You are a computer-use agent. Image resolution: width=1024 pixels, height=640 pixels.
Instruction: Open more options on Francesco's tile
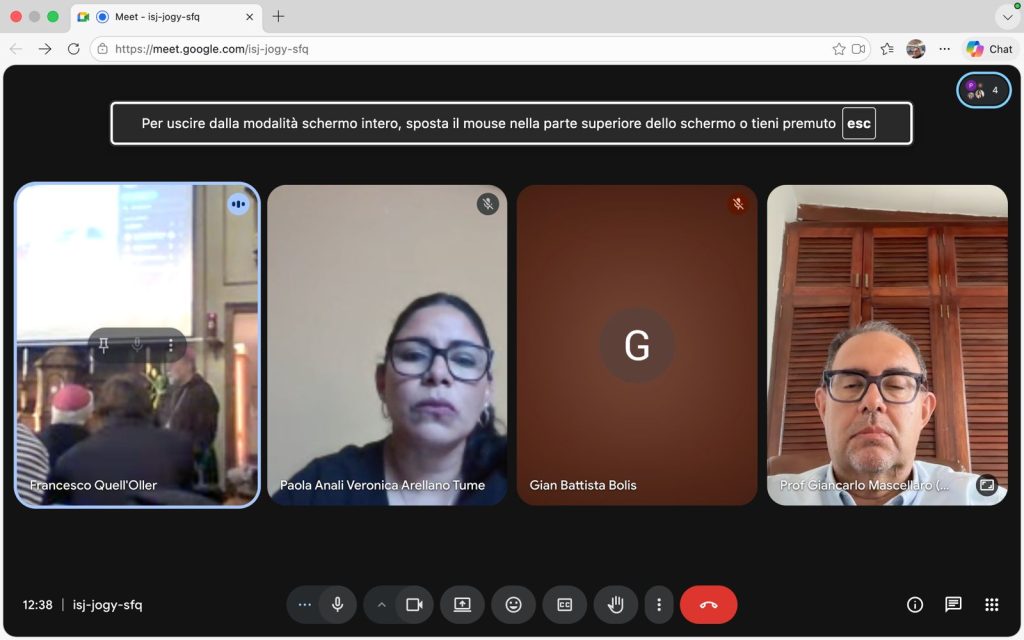coord(171,345)
